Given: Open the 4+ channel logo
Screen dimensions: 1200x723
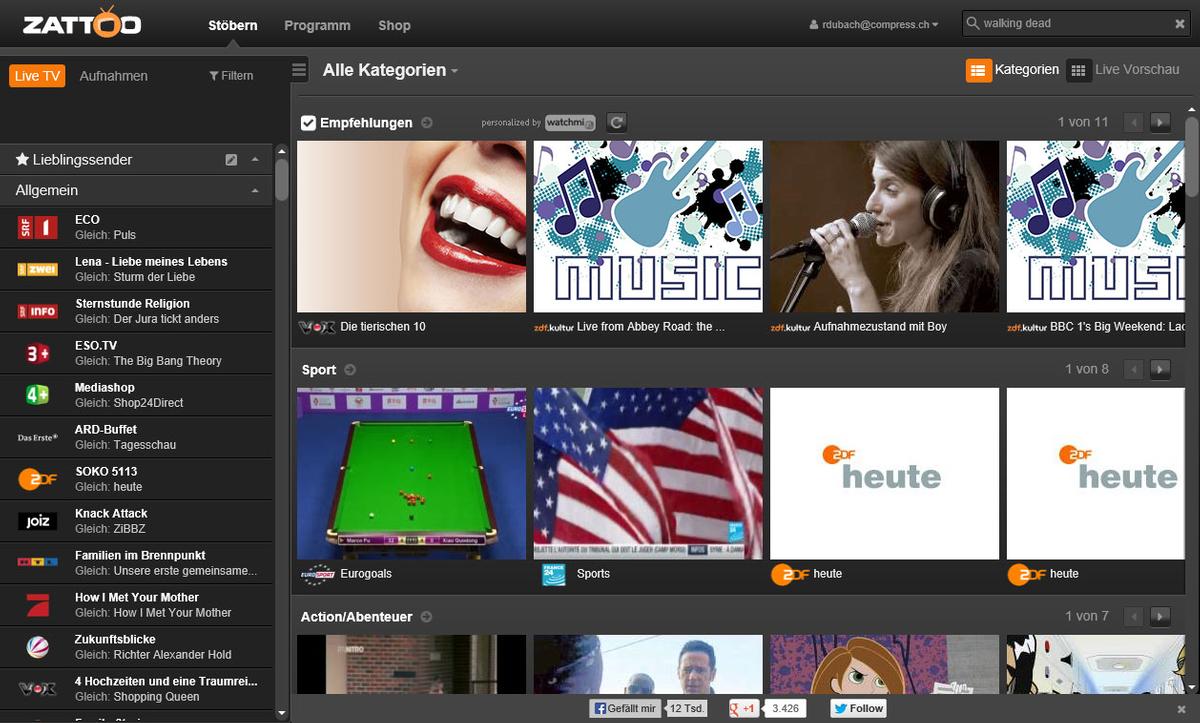Looking at the screenshot, I should click(38, 395).
